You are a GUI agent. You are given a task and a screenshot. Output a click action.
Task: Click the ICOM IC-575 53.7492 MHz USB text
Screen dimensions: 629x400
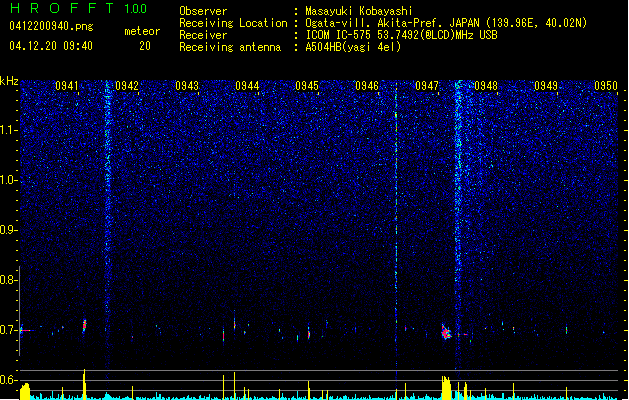(401, 35)
